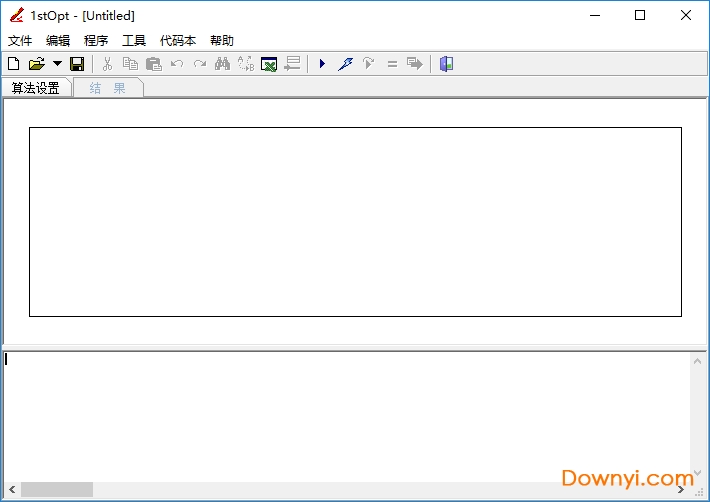The width and height of the screenshot is (710, 502).
Task: Open the 程序 menu
Action: (96, 41)
